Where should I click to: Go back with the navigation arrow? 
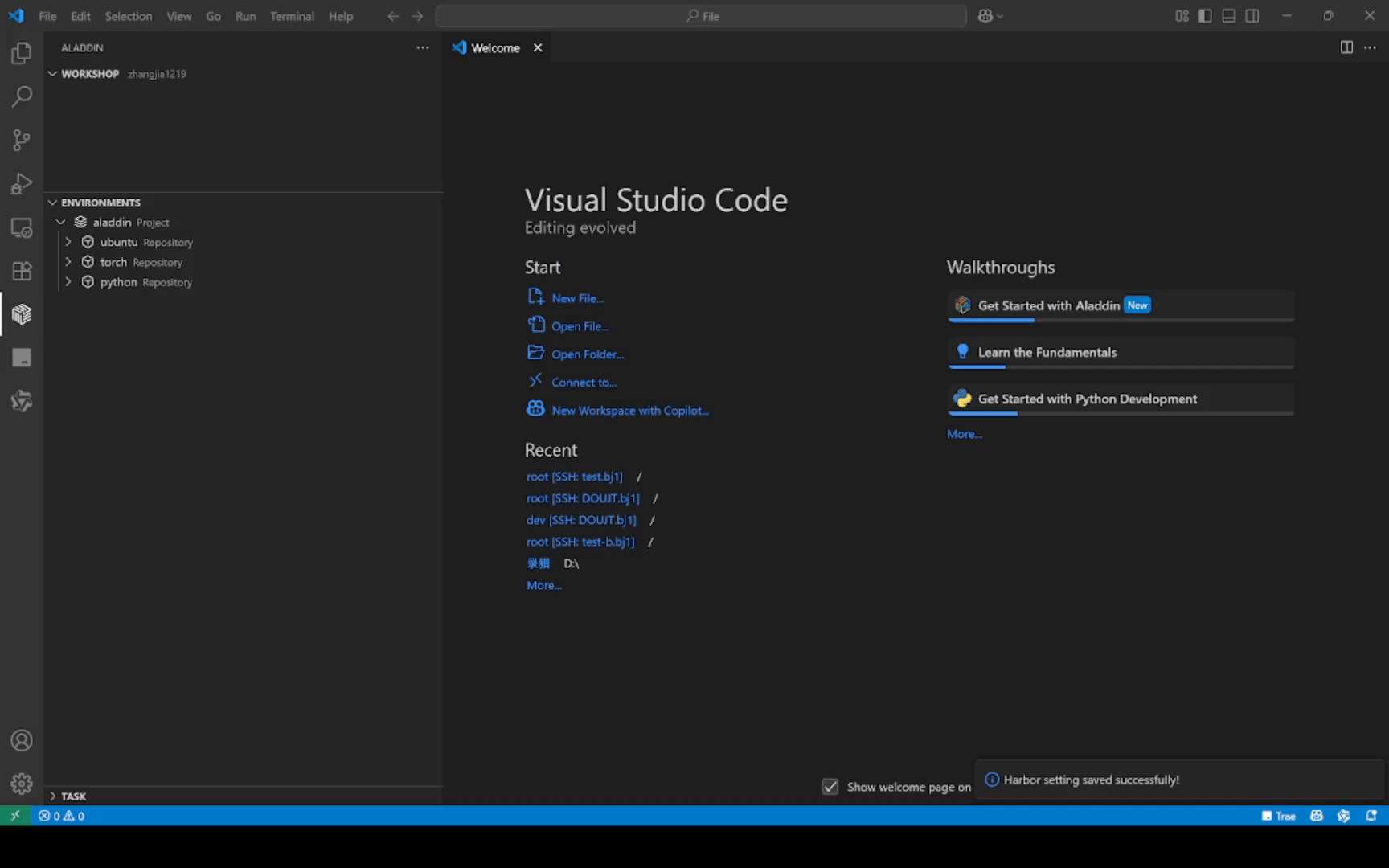click(x=393, y=16)
